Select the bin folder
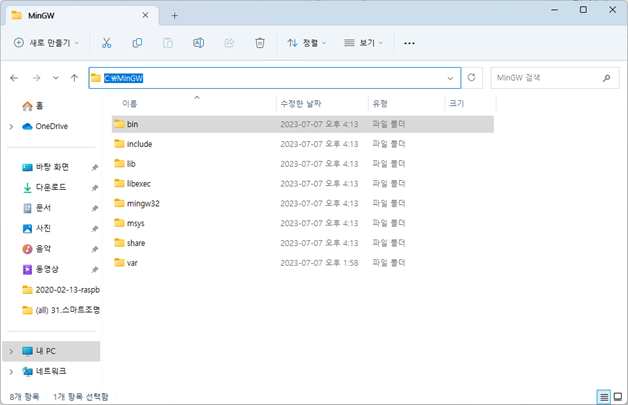The width and height of the screenshot is (628, 405). coord(302,124)
